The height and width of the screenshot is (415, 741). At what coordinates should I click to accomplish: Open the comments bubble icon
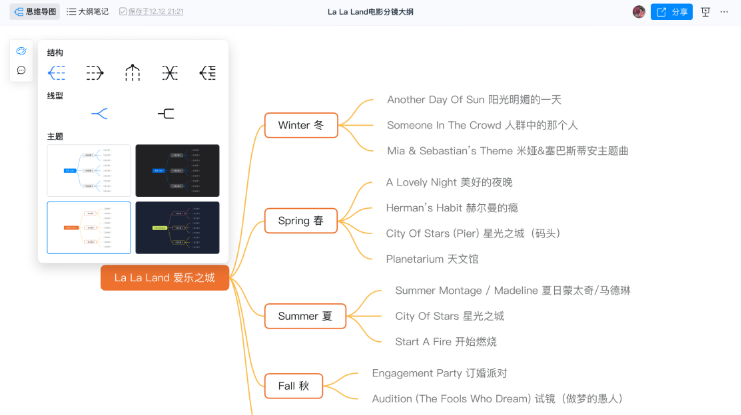[x=21, y=70]
